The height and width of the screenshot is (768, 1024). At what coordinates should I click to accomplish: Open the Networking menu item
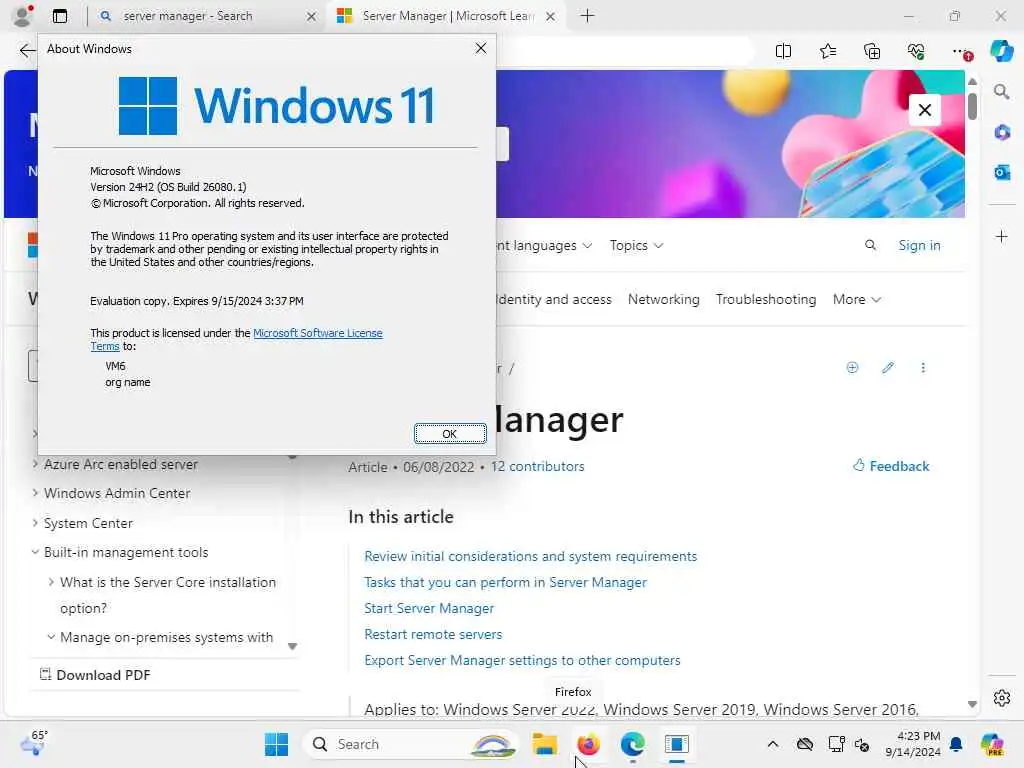point(664,299)
